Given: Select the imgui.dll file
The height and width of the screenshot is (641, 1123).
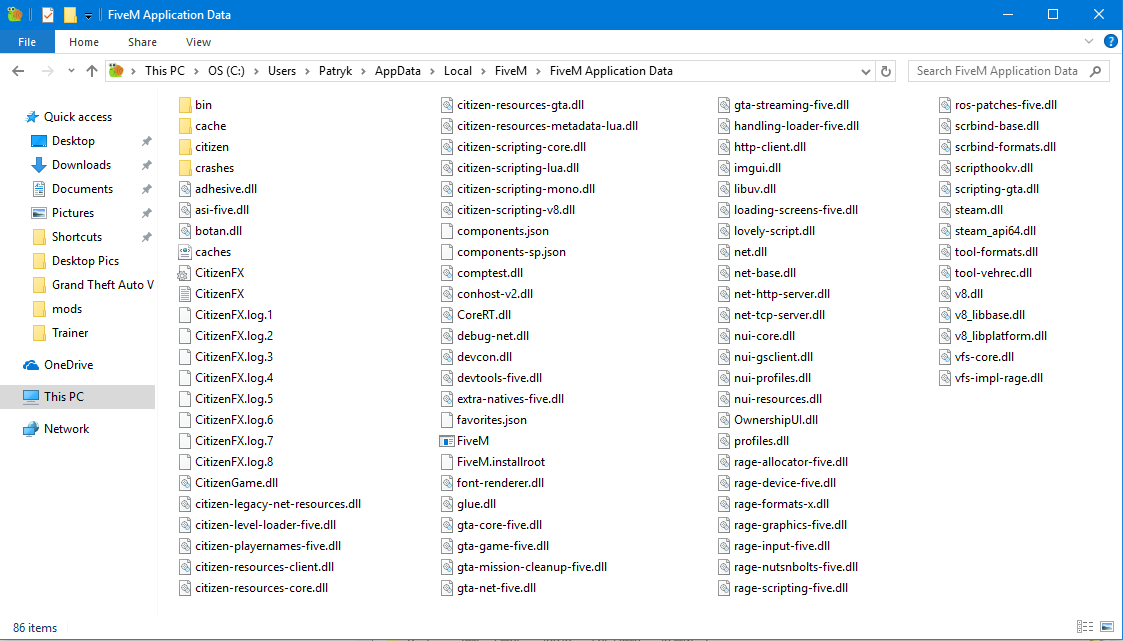Looking at the screenshot, I should point(749,168).
